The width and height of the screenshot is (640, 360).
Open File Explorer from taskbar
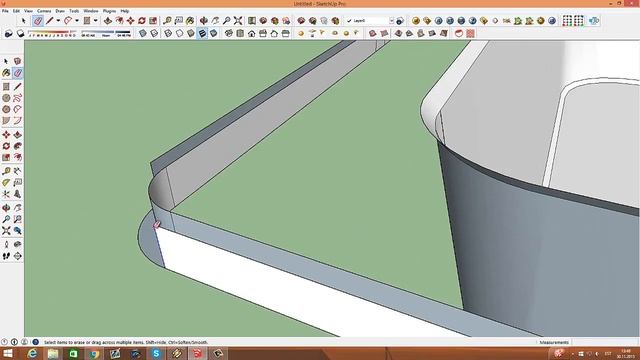click(x=53, y=353)
